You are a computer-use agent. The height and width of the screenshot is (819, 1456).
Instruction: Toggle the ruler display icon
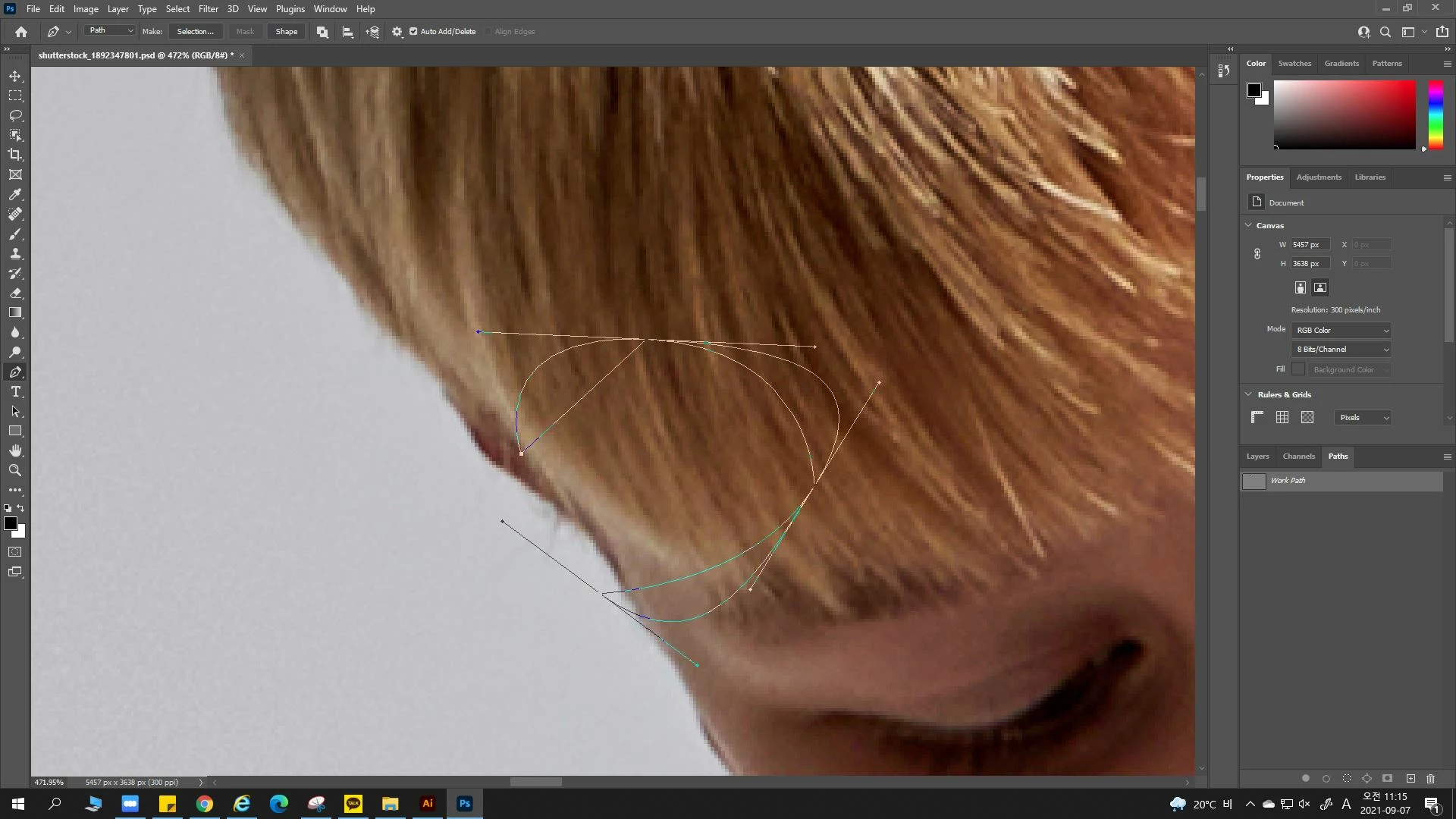pyautogui.click(x=1257, y=417)
